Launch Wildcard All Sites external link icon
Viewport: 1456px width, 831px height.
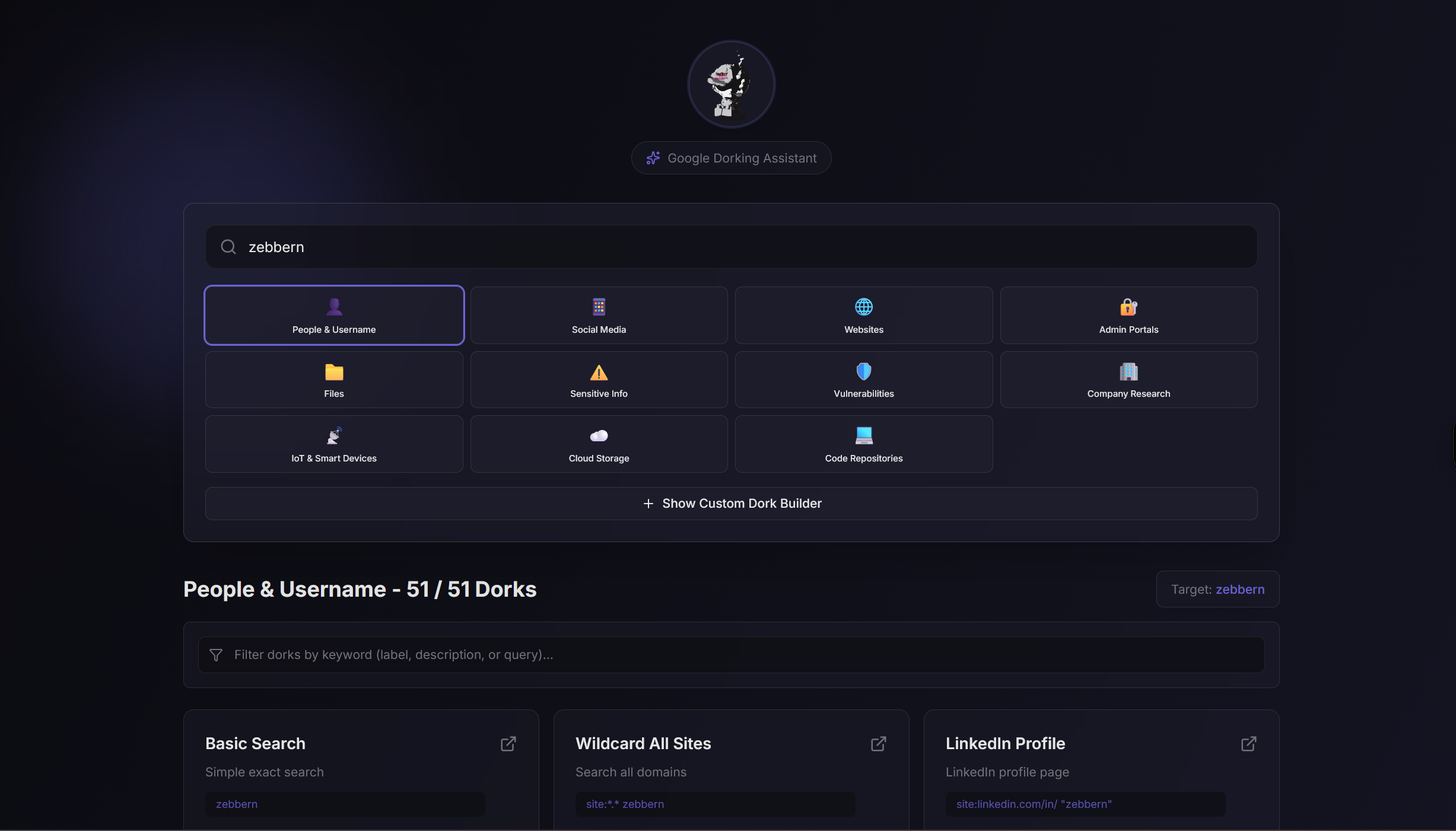point(879,744)
